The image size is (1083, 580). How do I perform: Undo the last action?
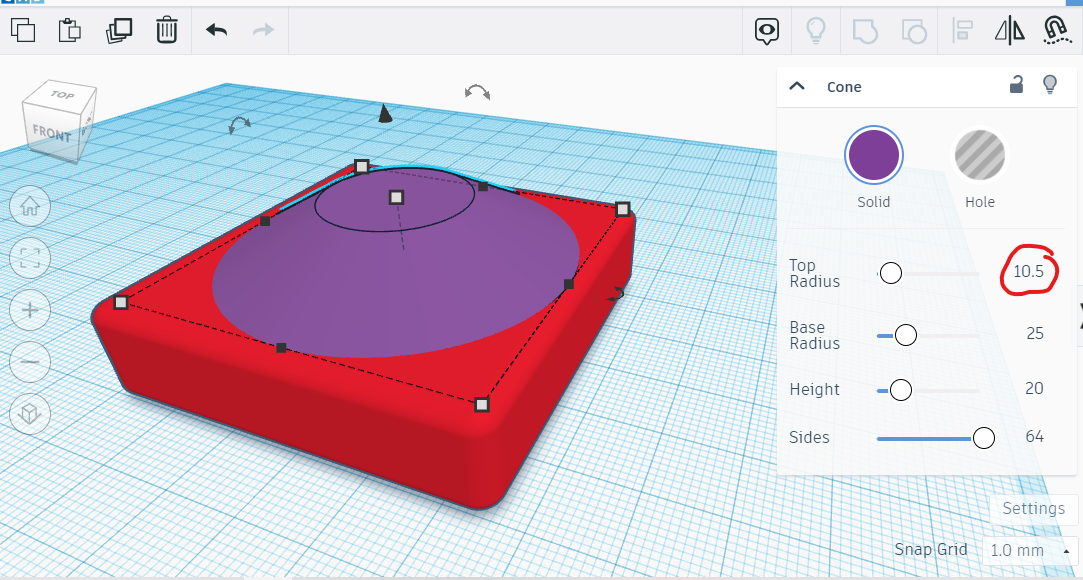[x=214, y=30]
